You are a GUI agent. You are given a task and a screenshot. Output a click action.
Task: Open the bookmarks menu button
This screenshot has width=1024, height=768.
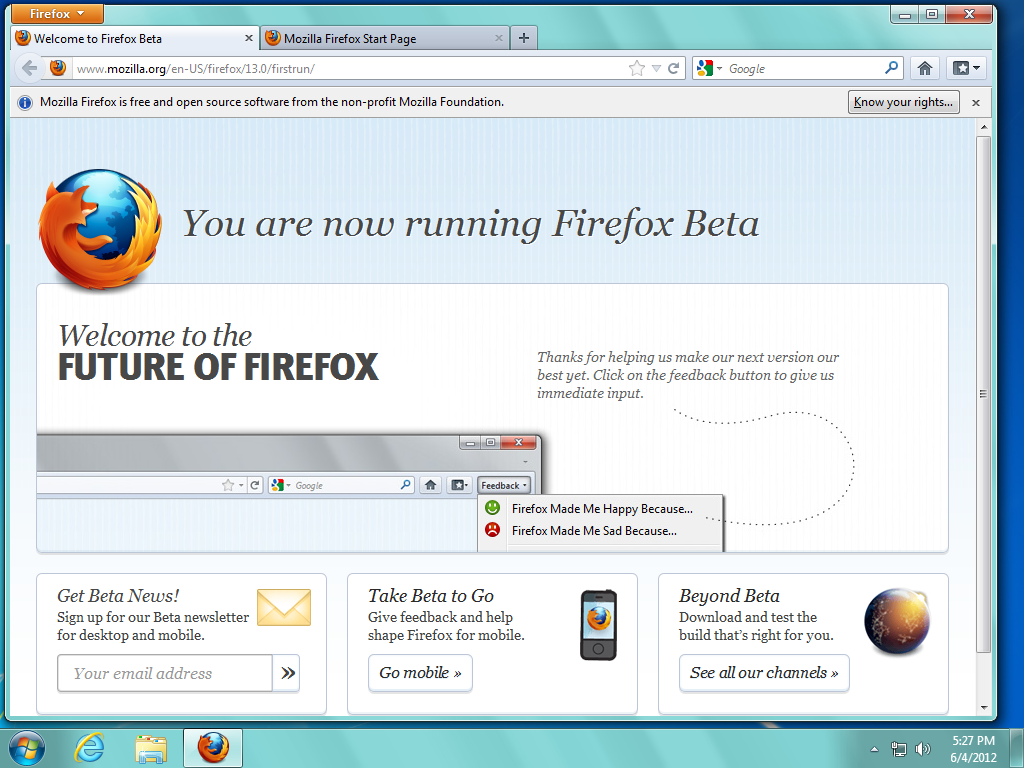point(966,68)
